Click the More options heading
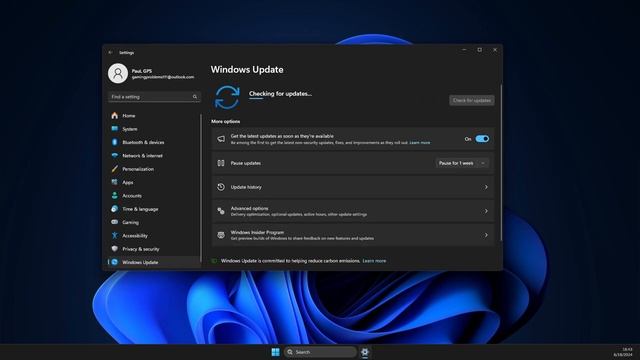Viewport: 640px width, 360px height. [x=225, y=122]
